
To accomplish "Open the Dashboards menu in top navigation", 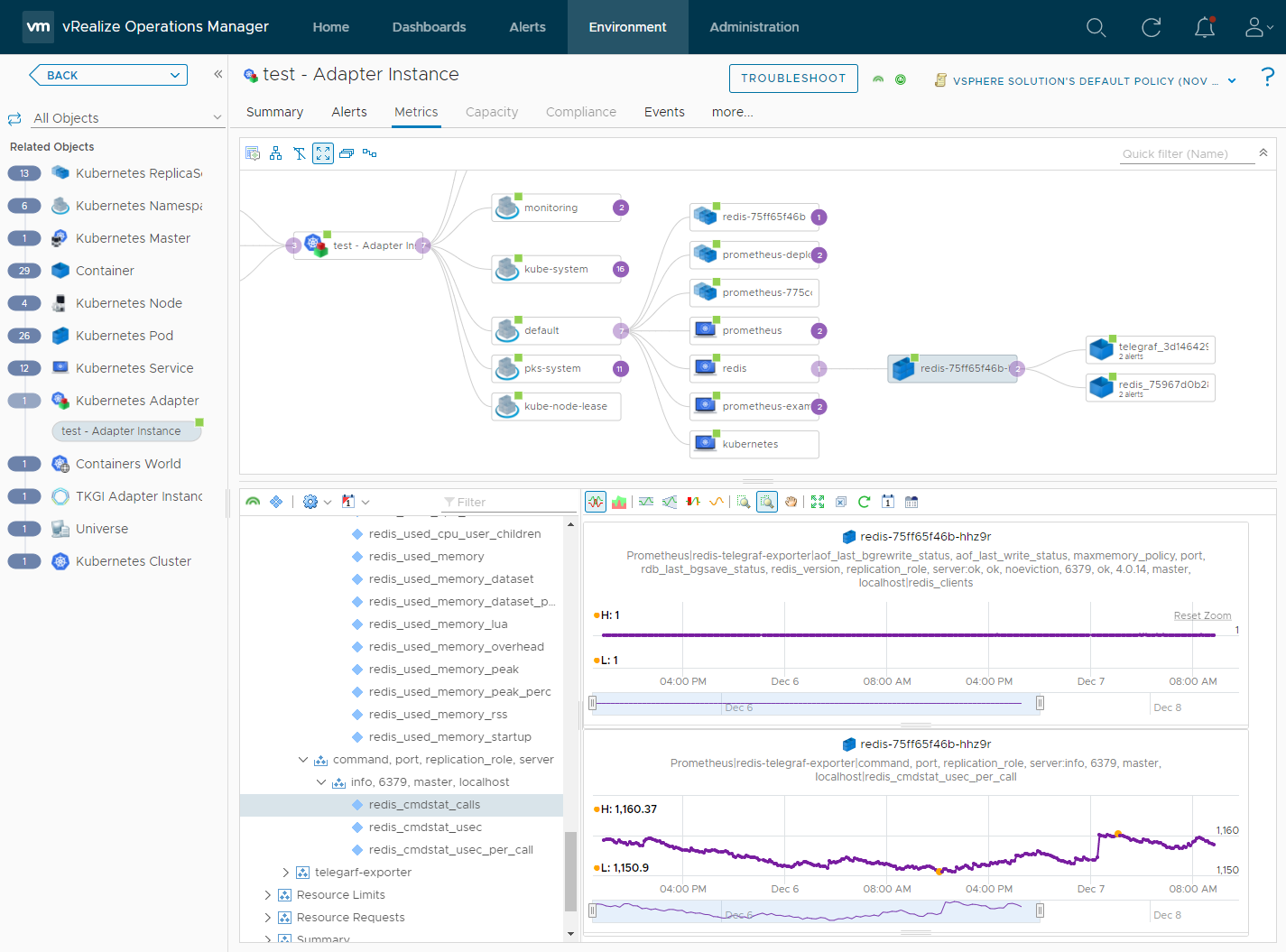I will point(429,27).
